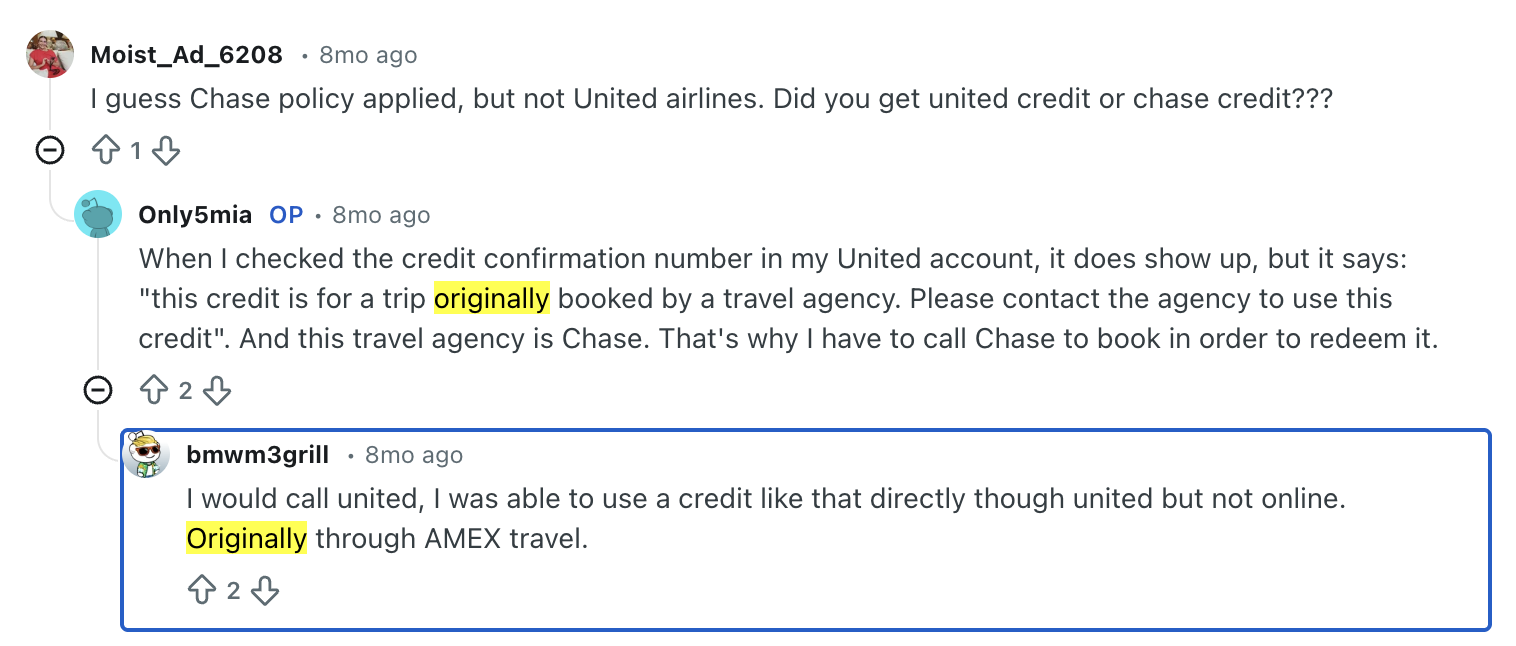Collapse Only5mia's reply thread

(x=98, y=390)
